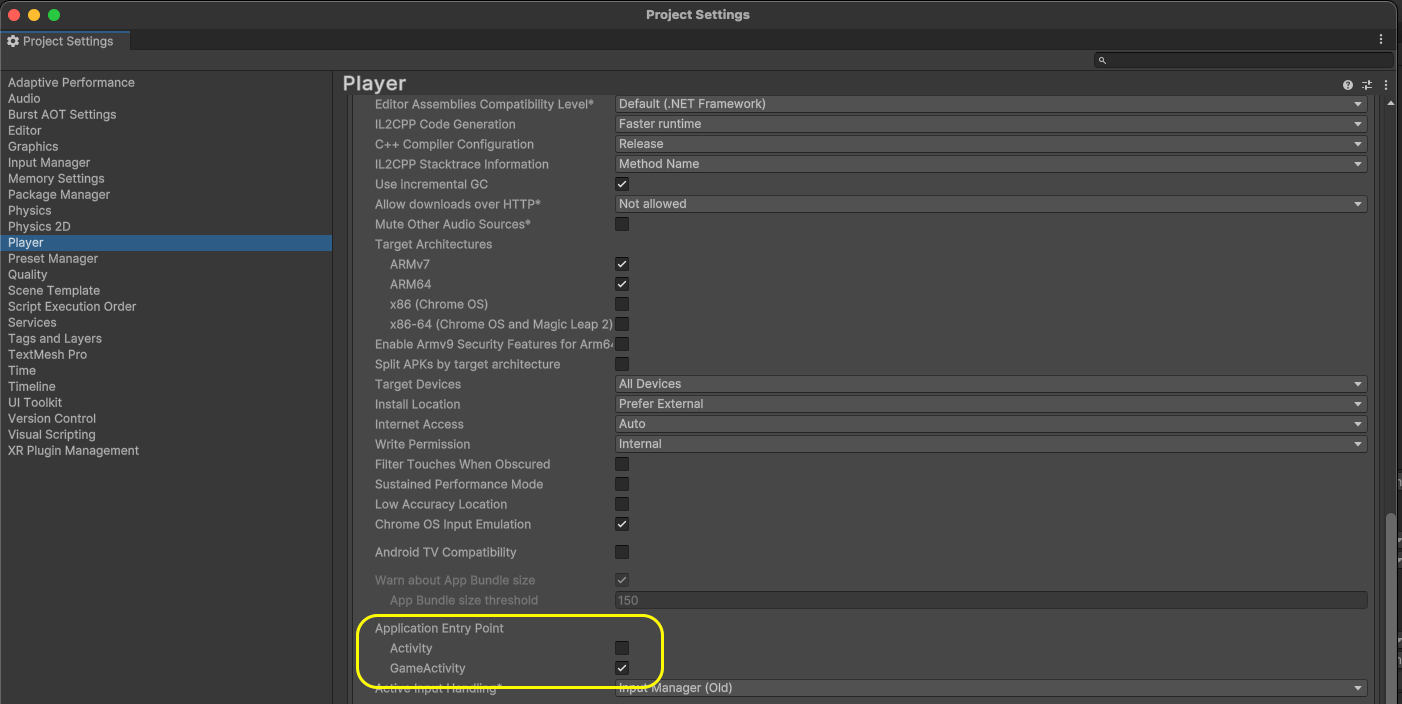Enable Split APKs by target architecture
This screenshot has height=704, width=1402.
coord(622,364)
